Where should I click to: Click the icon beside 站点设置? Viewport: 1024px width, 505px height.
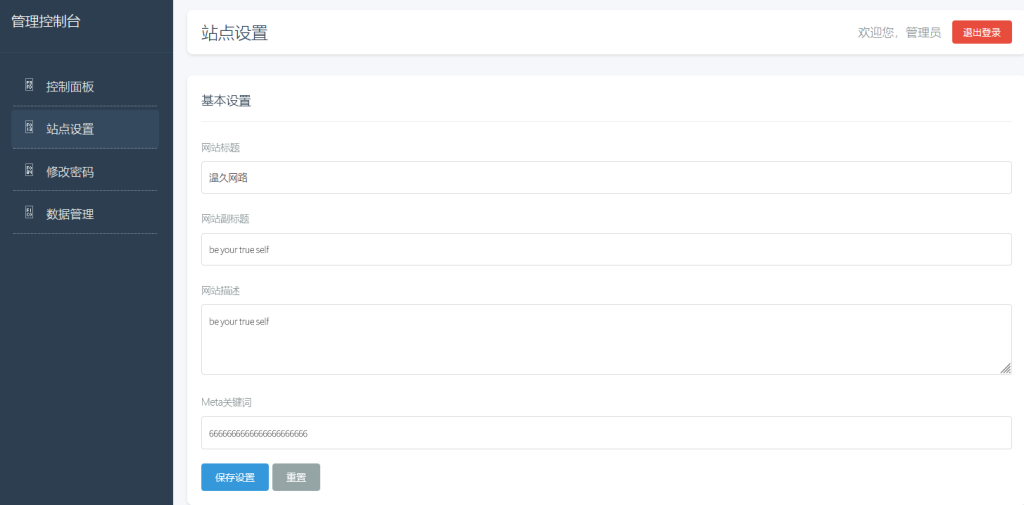[x=29, y=128]
